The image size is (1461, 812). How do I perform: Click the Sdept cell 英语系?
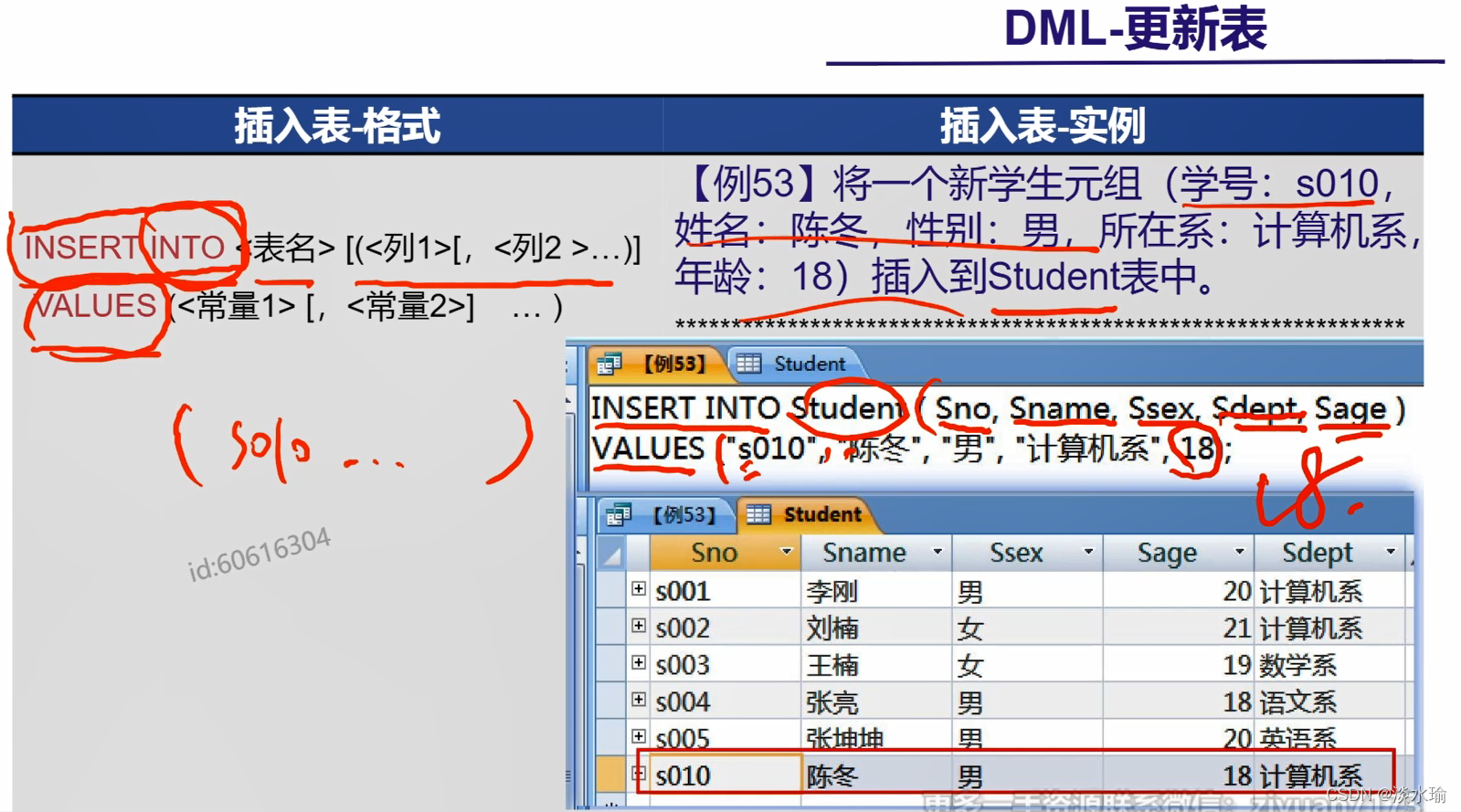(x=1329, y=737)
